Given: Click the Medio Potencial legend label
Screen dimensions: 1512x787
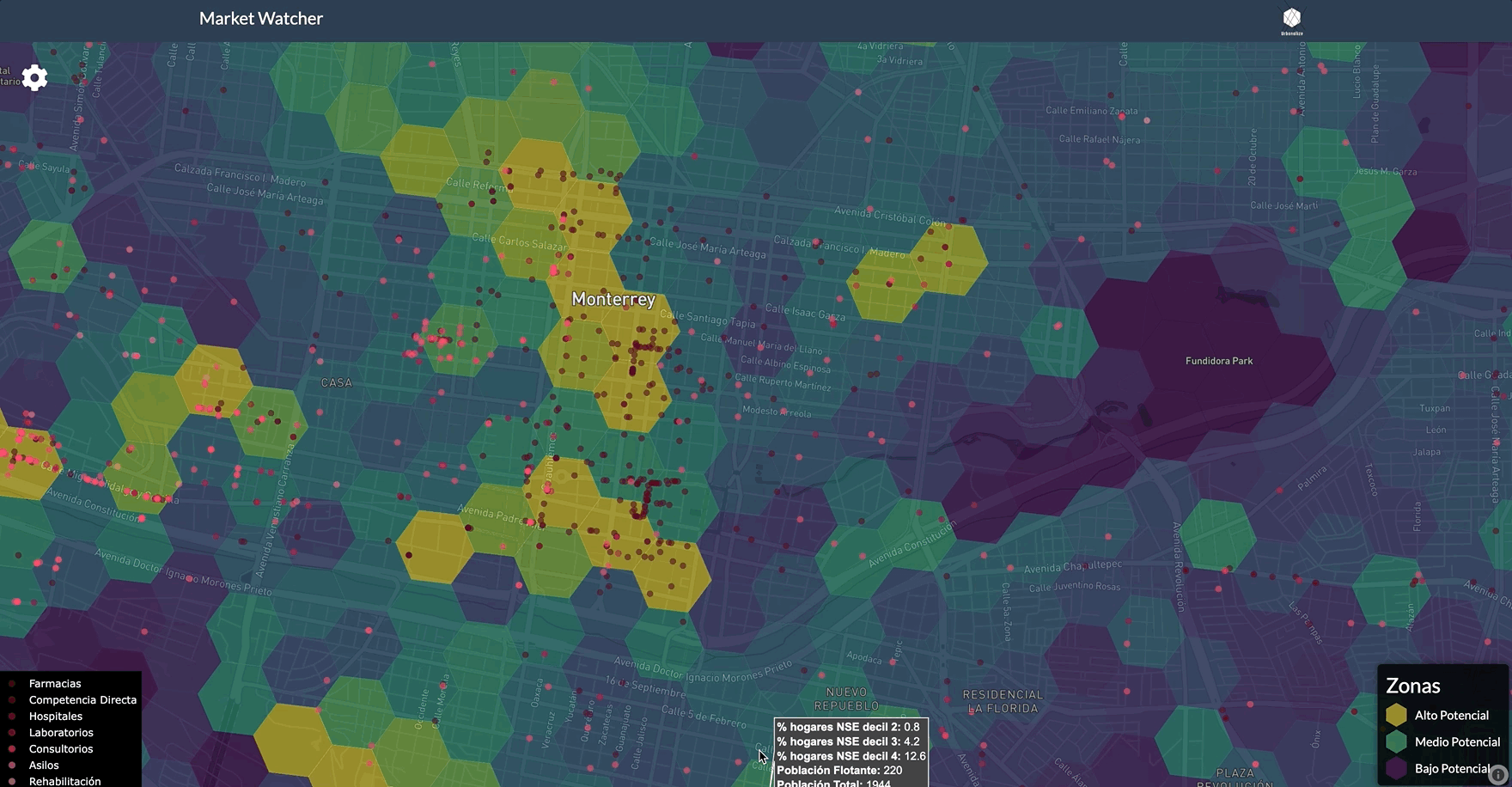Looking at the screenshot, I should pyautogui.click(x=1457, y=742).
